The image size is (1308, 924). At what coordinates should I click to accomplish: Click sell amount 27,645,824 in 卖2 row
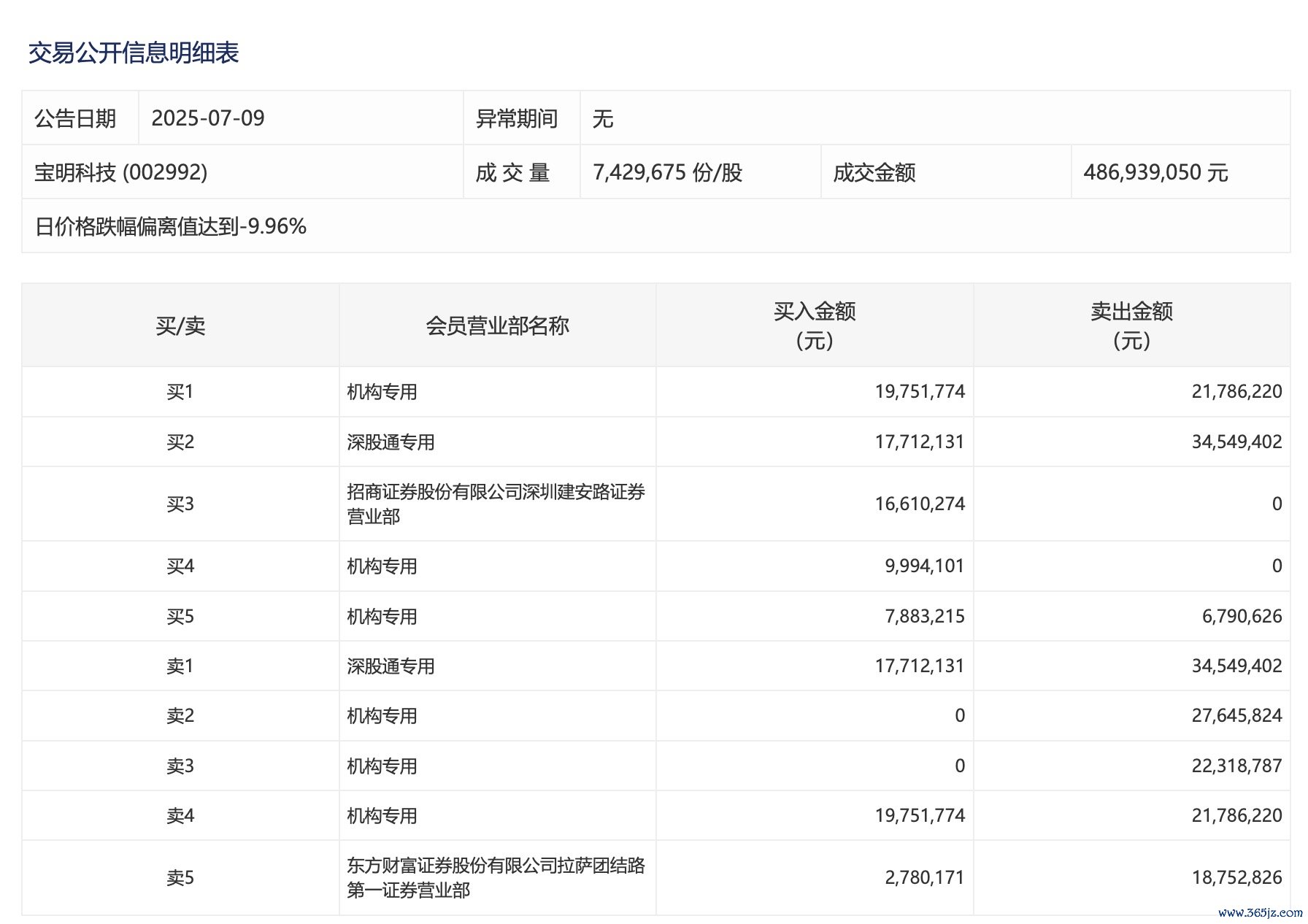pos(1236,716)
